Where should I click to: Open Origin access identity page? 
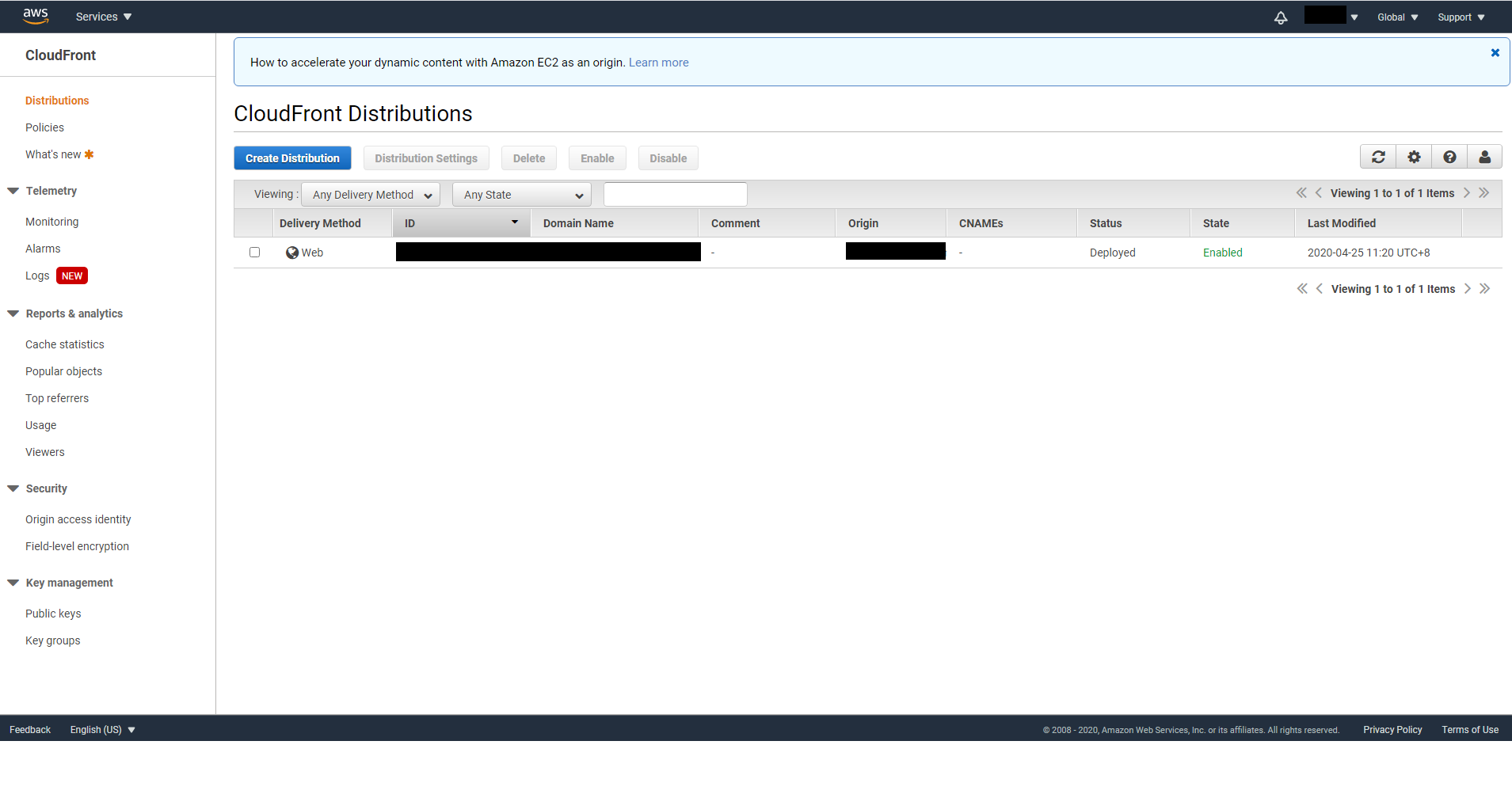pos(78,519)
